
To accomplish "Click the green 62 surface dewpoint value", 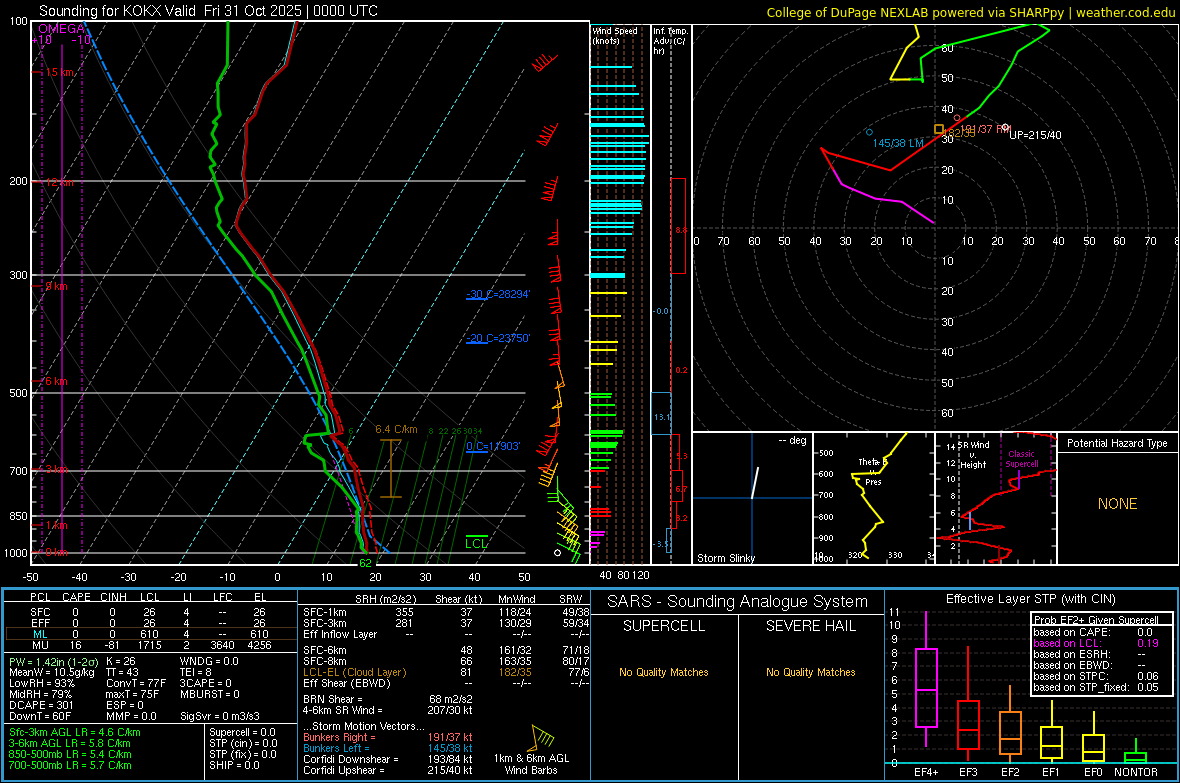I will click(365, 562).
